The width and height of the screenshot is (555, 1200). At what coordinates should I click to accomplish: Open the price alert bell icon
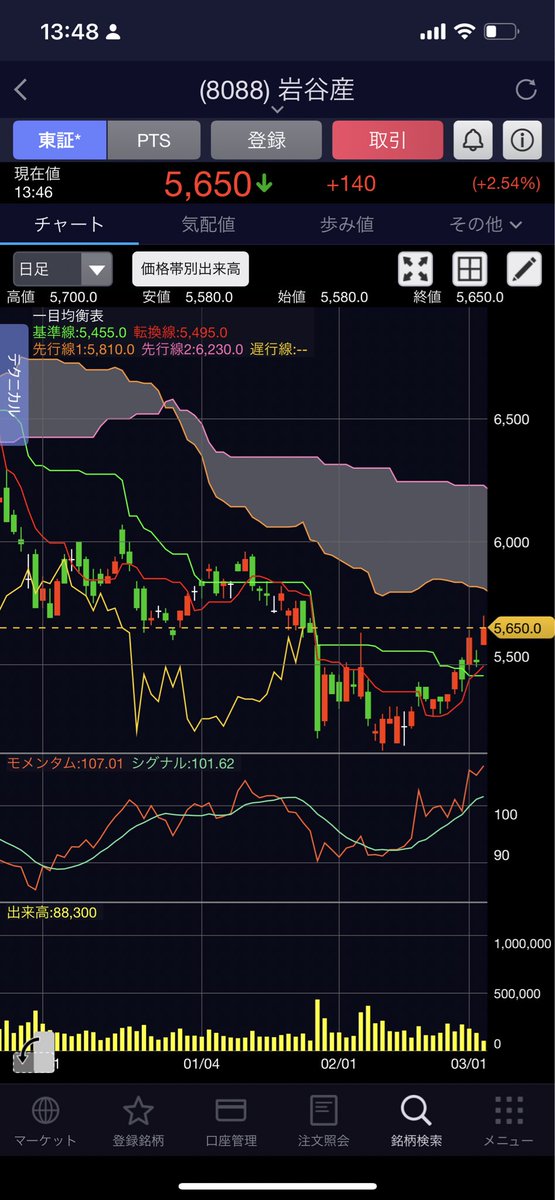pos(473,140)
